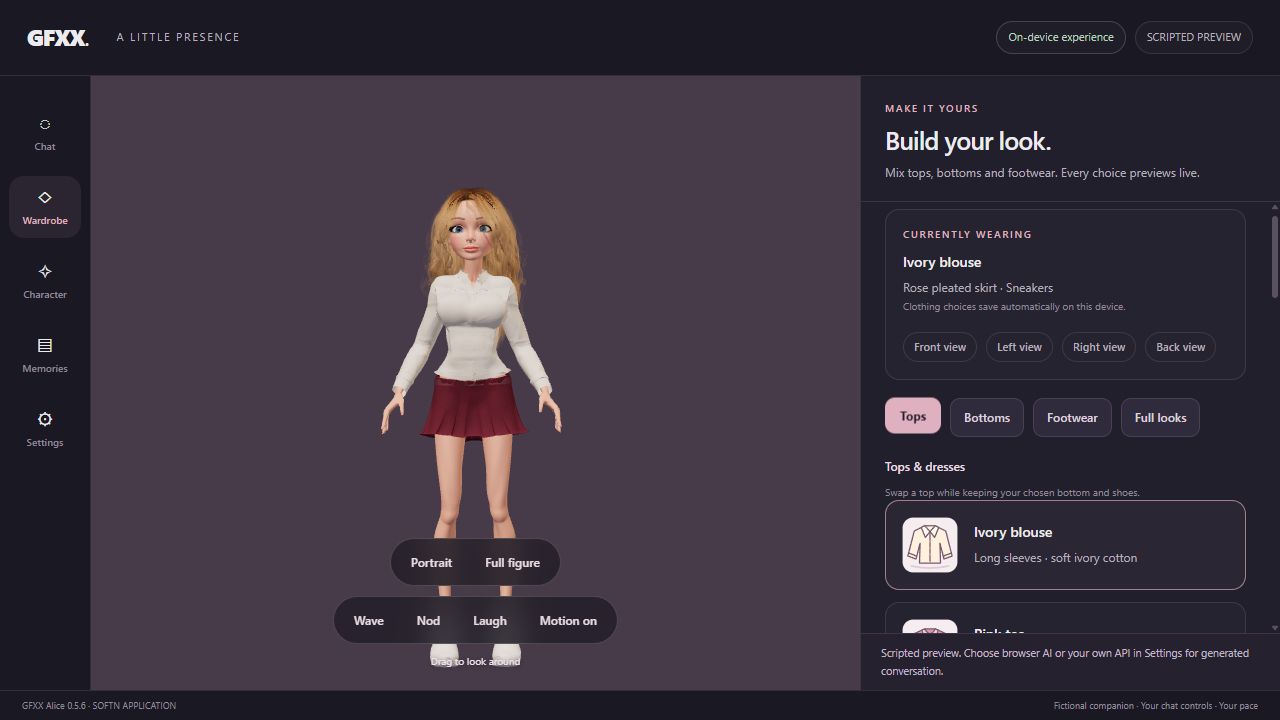Click the GFXX logo
This screenshot has width=1280, height=720.
[x=57, y=38]
